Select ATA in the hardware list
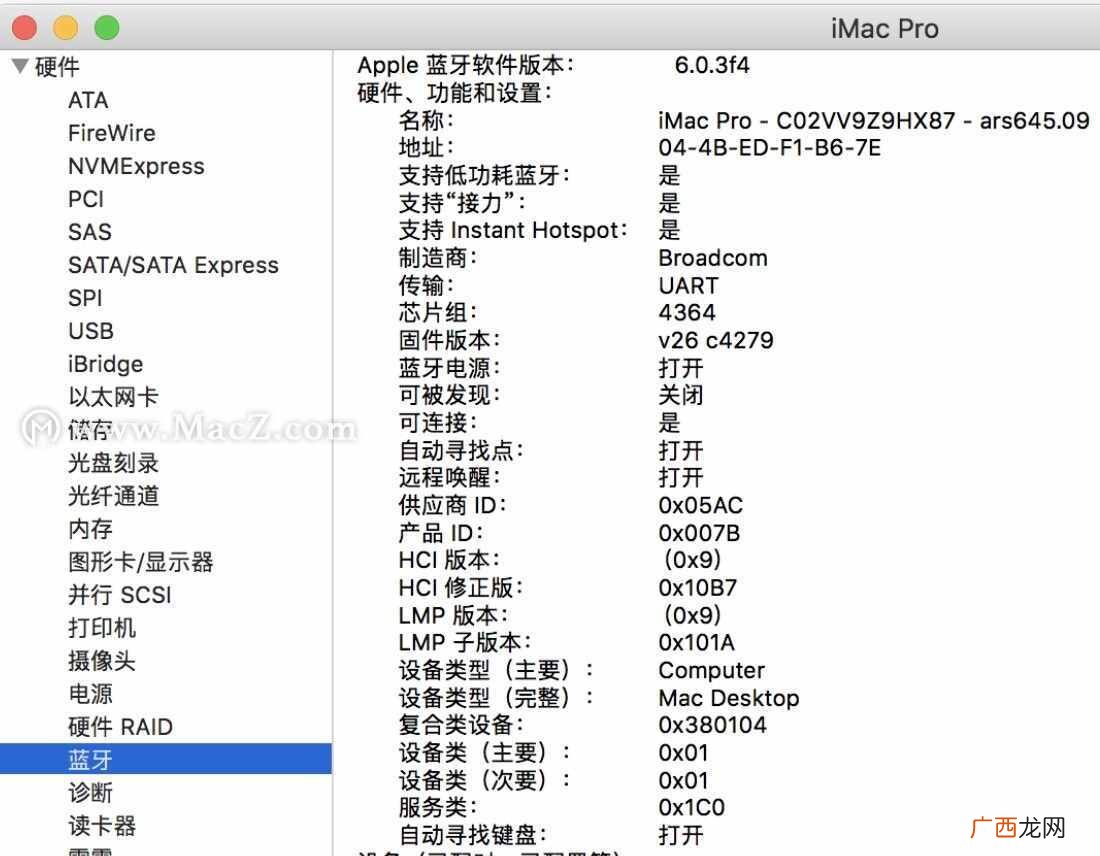This screenshot has height=856, width=1100. [x=88, y=100]
